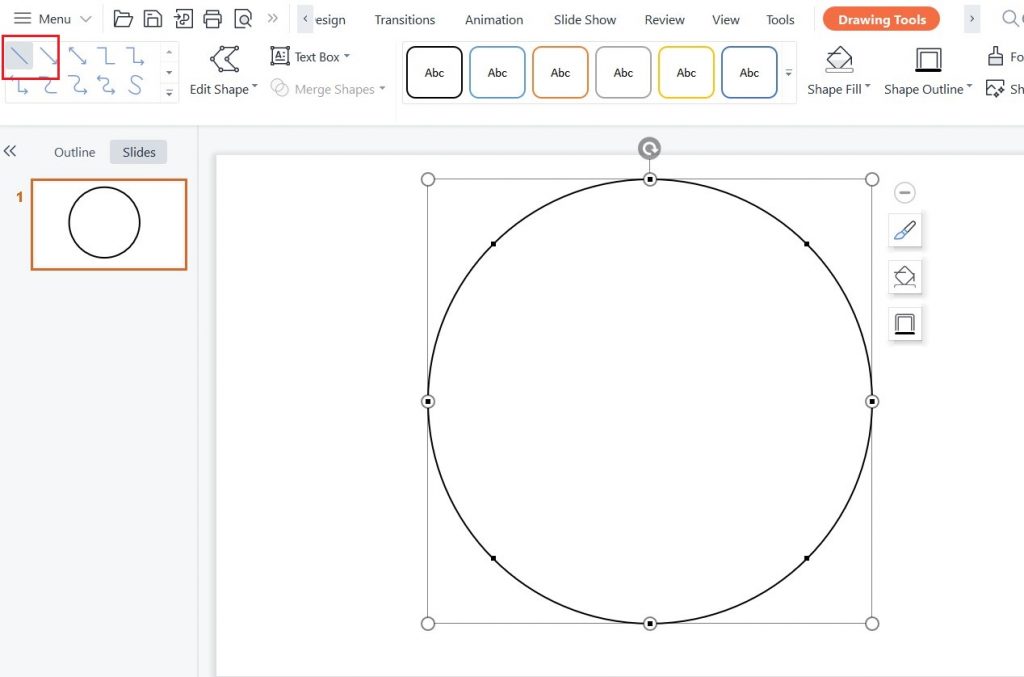1024x677 pixels.
Task: Select the straight Line shape
Action: click(x=19, y=57)
